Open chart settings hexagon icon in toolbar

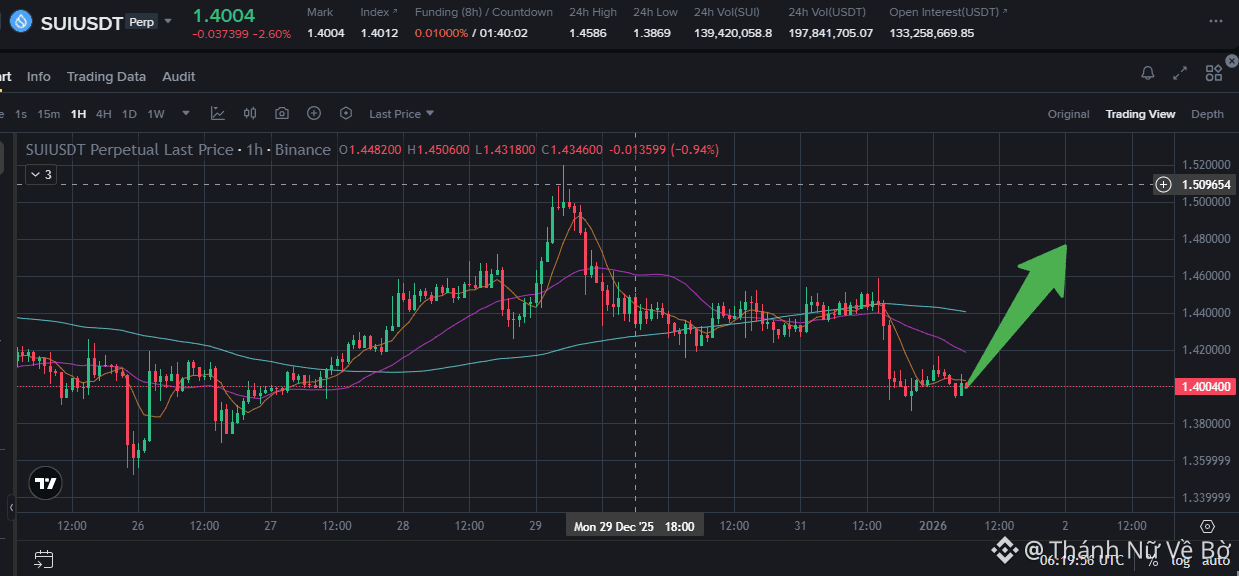346,113
